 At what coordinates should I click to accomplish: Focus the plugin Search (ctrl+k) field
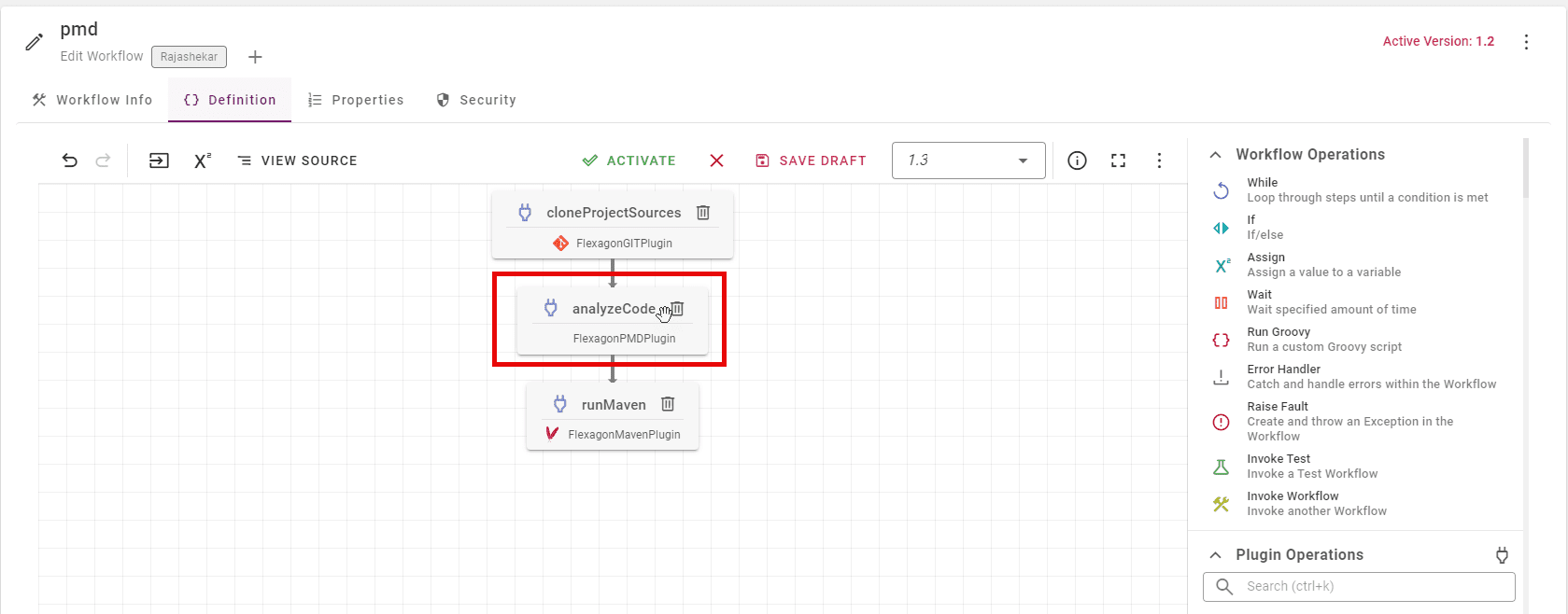pos(1359,586)
